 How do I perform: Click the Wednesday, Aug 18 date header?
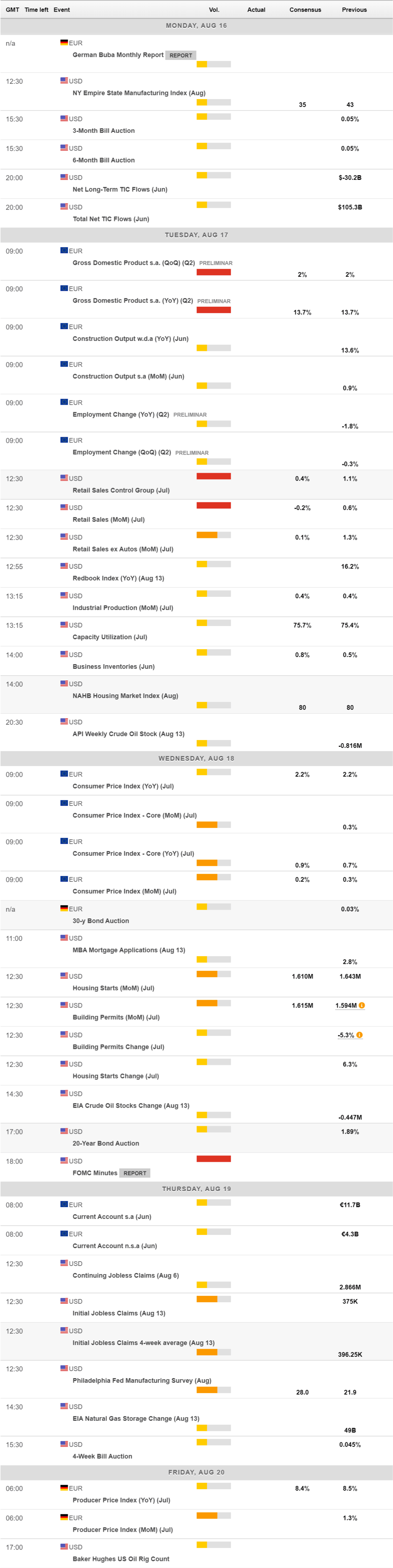196,759
